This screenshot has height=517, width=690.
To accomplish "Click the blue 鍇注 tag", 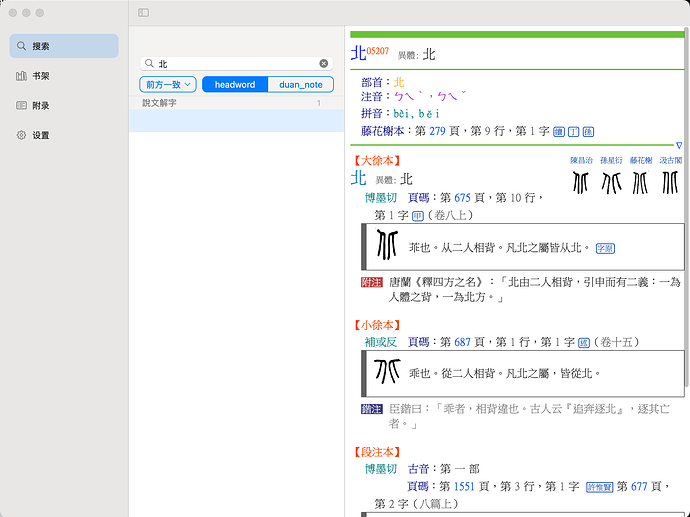I will click(371, 409).
